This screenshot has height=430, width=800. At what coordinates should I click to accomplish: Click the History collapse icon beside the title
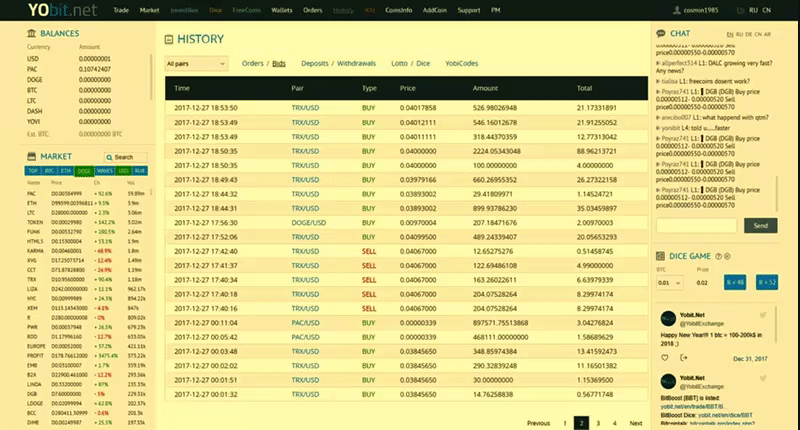pos(169,39)
